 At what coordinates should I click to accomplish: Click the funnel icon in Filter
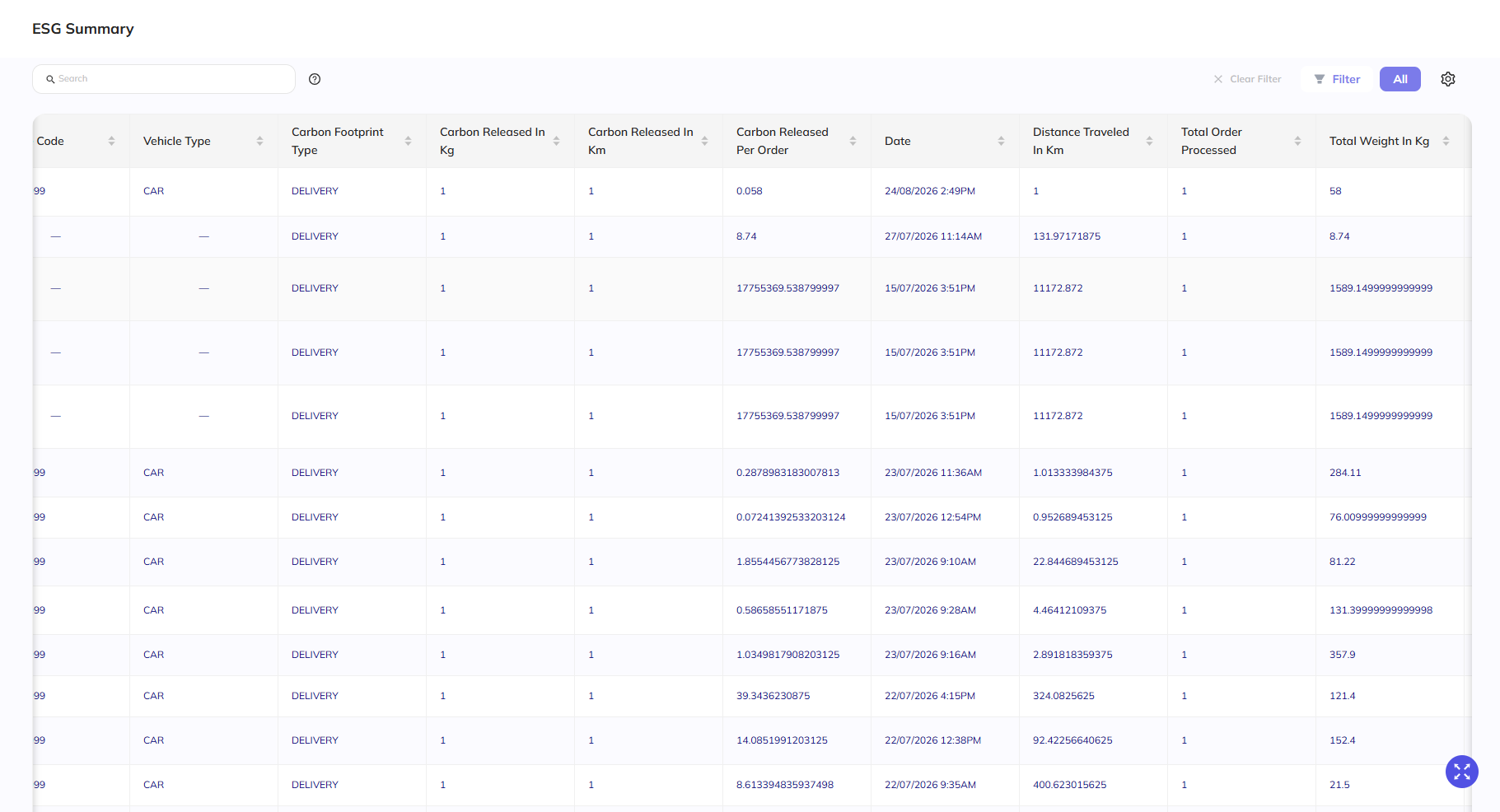point(1320,79)
